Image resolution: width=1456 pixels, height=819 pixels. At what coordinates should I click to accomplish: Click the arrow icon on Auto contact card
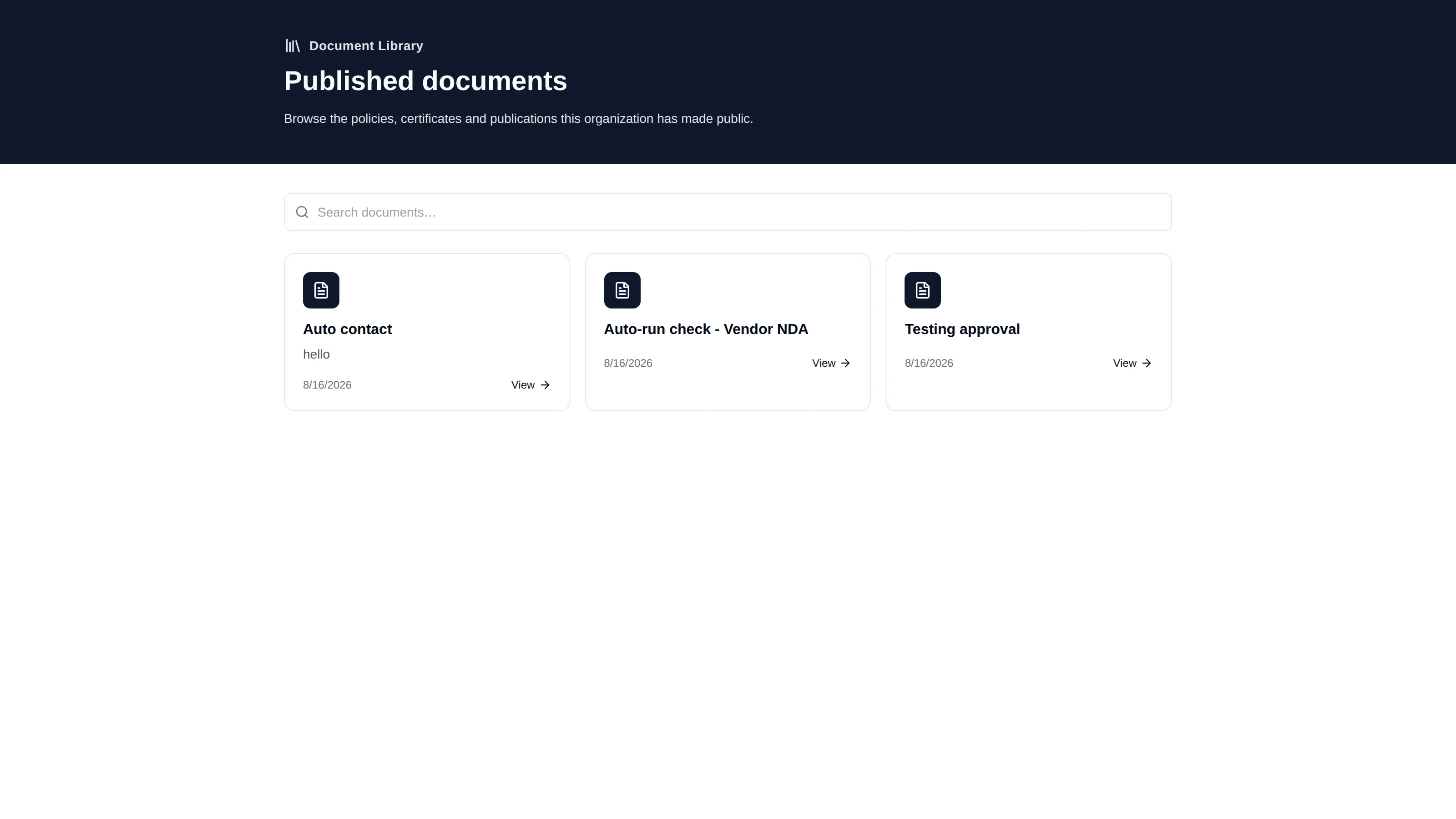pos(545,385)
